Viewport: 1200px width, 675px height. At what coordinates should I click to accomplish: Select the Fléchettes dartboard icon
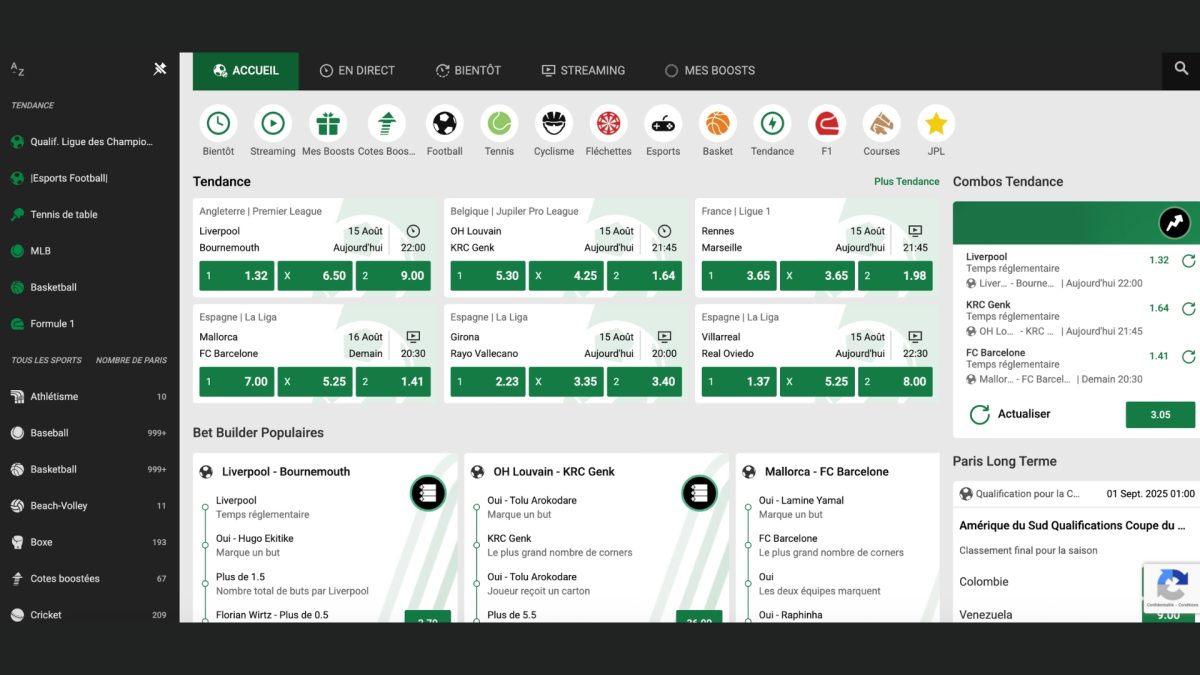click(x=608, y=123)
